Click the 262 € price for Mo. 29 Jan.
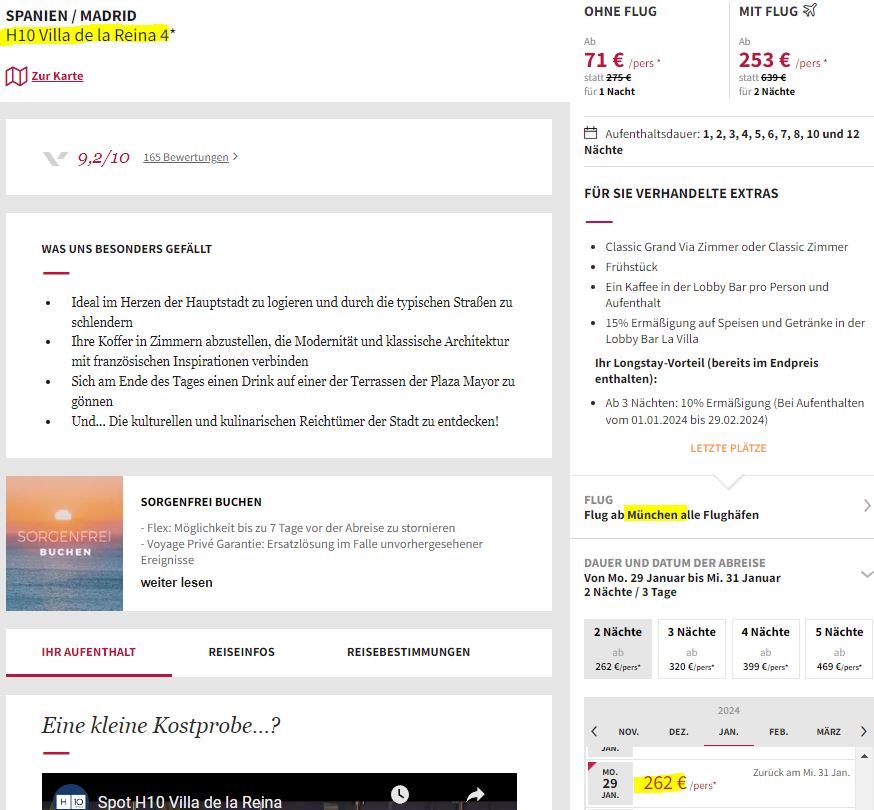874x810 pixels. pyautogui.click(x=665, y=783)
